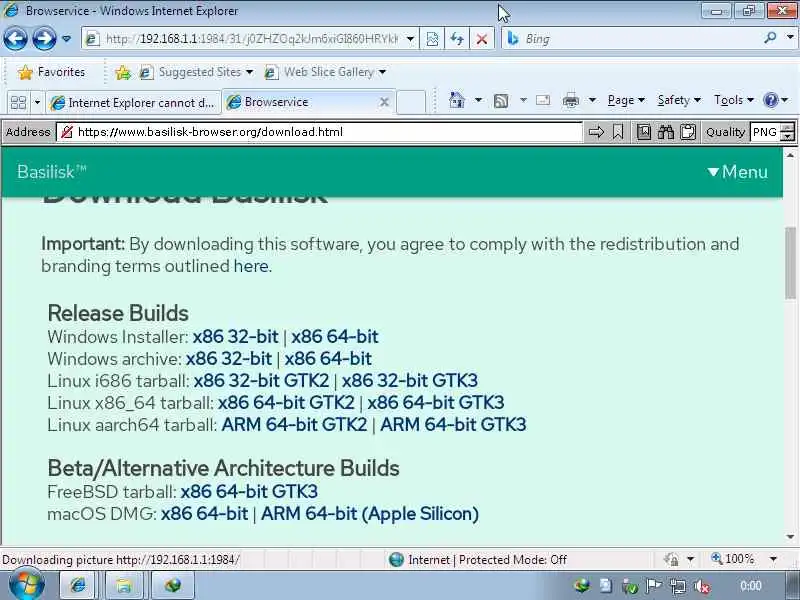The height and width of the screenshot is (600, 800).
Task: Download Windows Installer x86 32-bit
Action: [235, 337]
